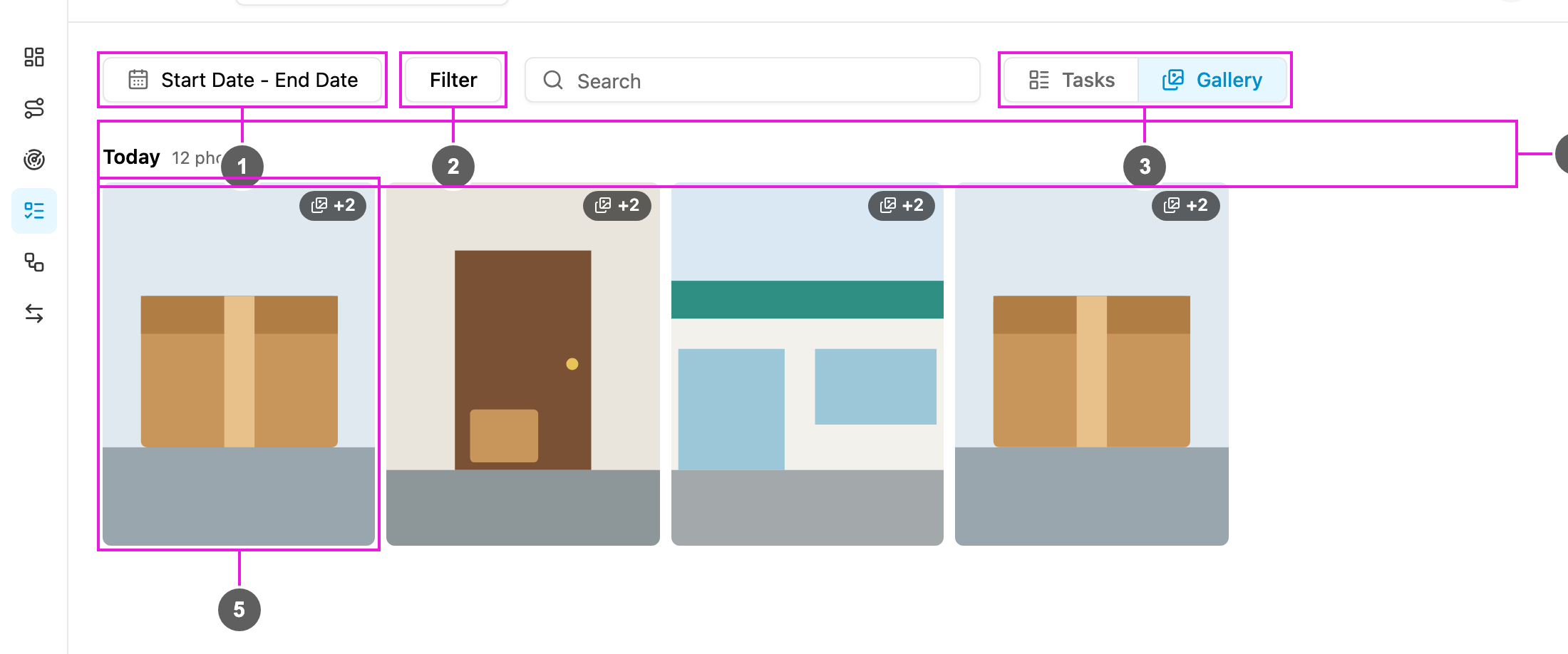
Task: Click +2 badge on storefront photo
Action: (x=902, y=206)
